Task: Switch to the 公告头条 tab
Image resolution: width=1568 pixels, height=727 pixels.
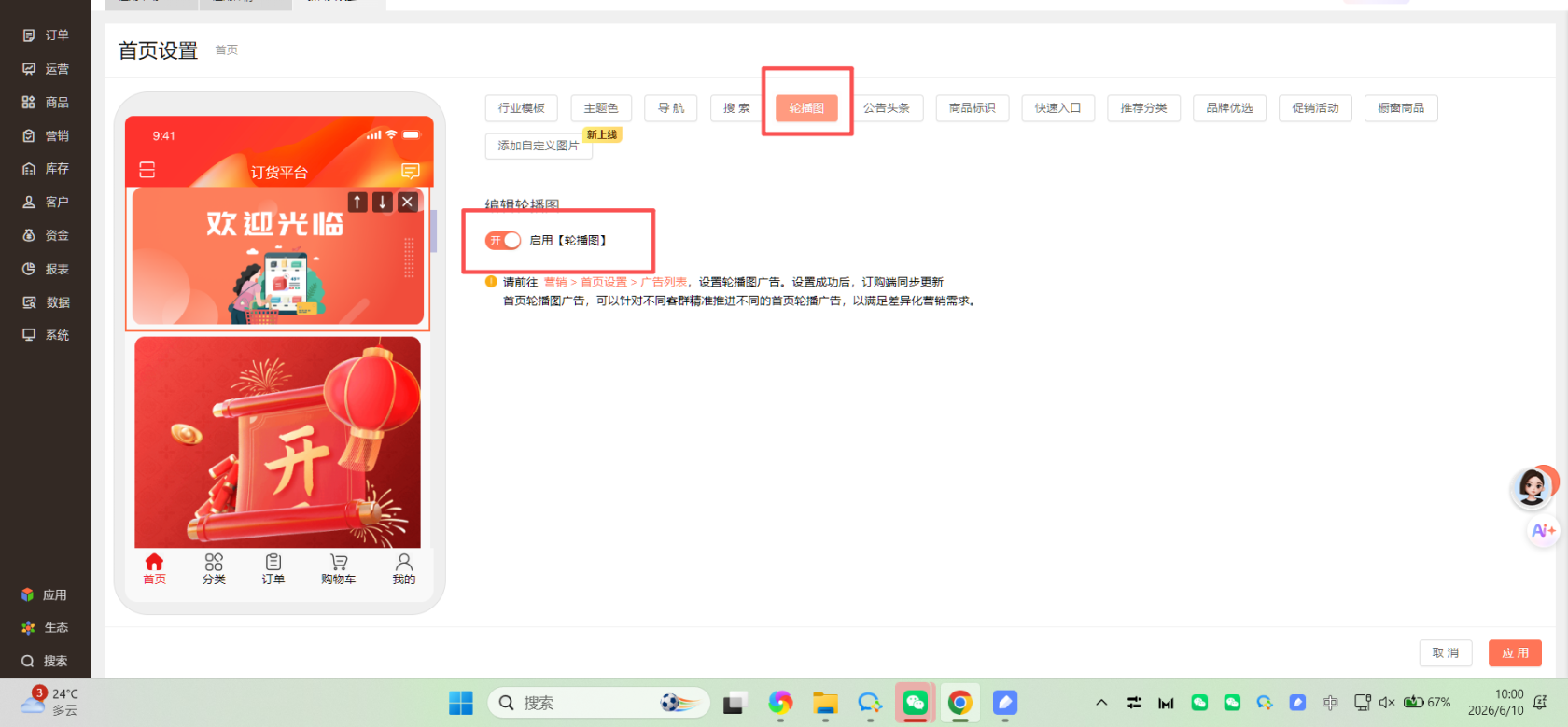Action: tap(887, 108)
